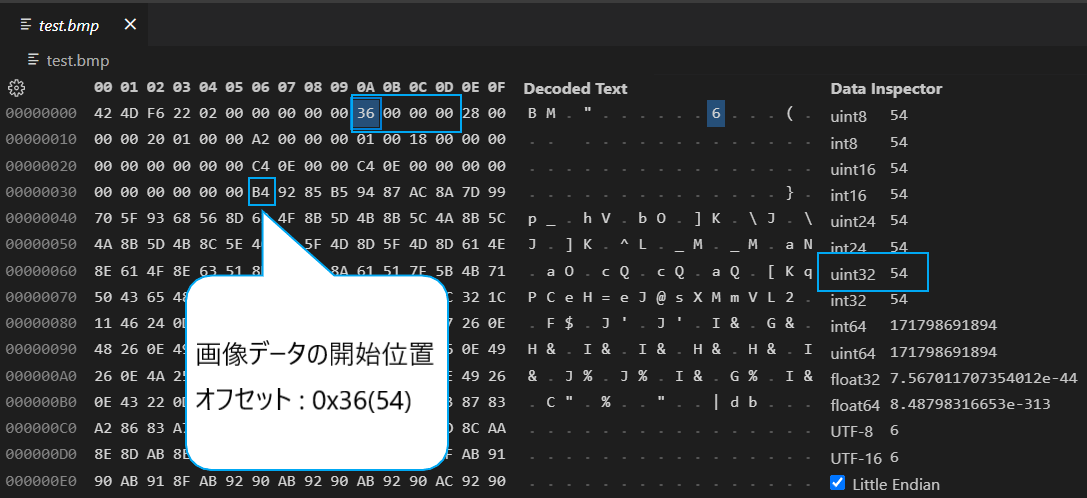
Task: Select decoded character ( in first row
Action: [789, 113]
